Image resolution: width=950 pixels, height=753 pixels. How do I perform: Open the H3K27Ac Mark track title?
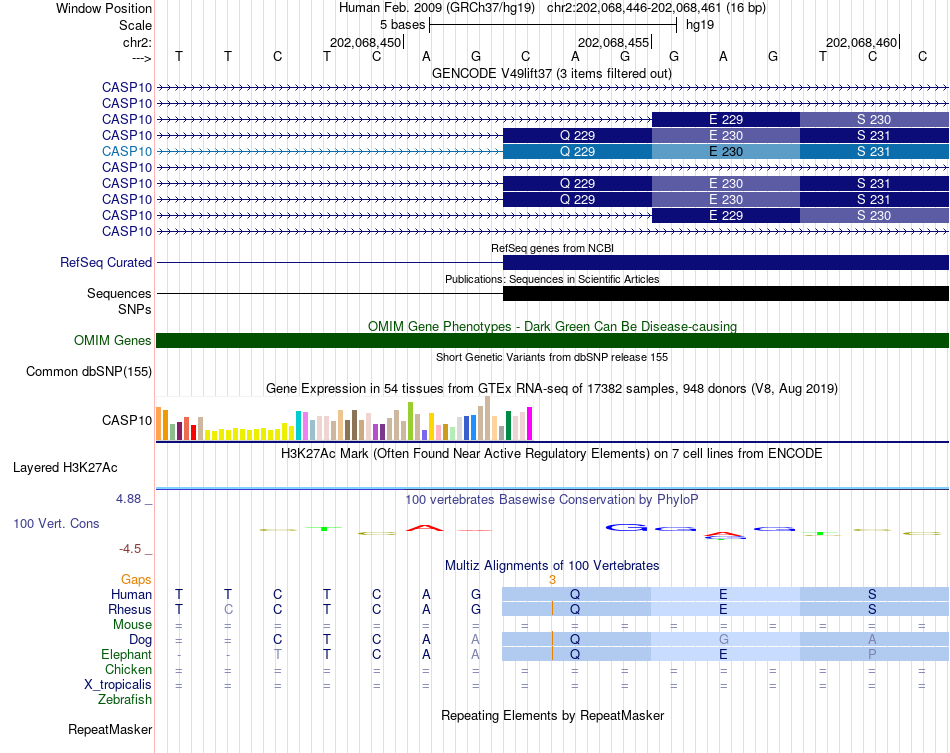click(552, 454)
